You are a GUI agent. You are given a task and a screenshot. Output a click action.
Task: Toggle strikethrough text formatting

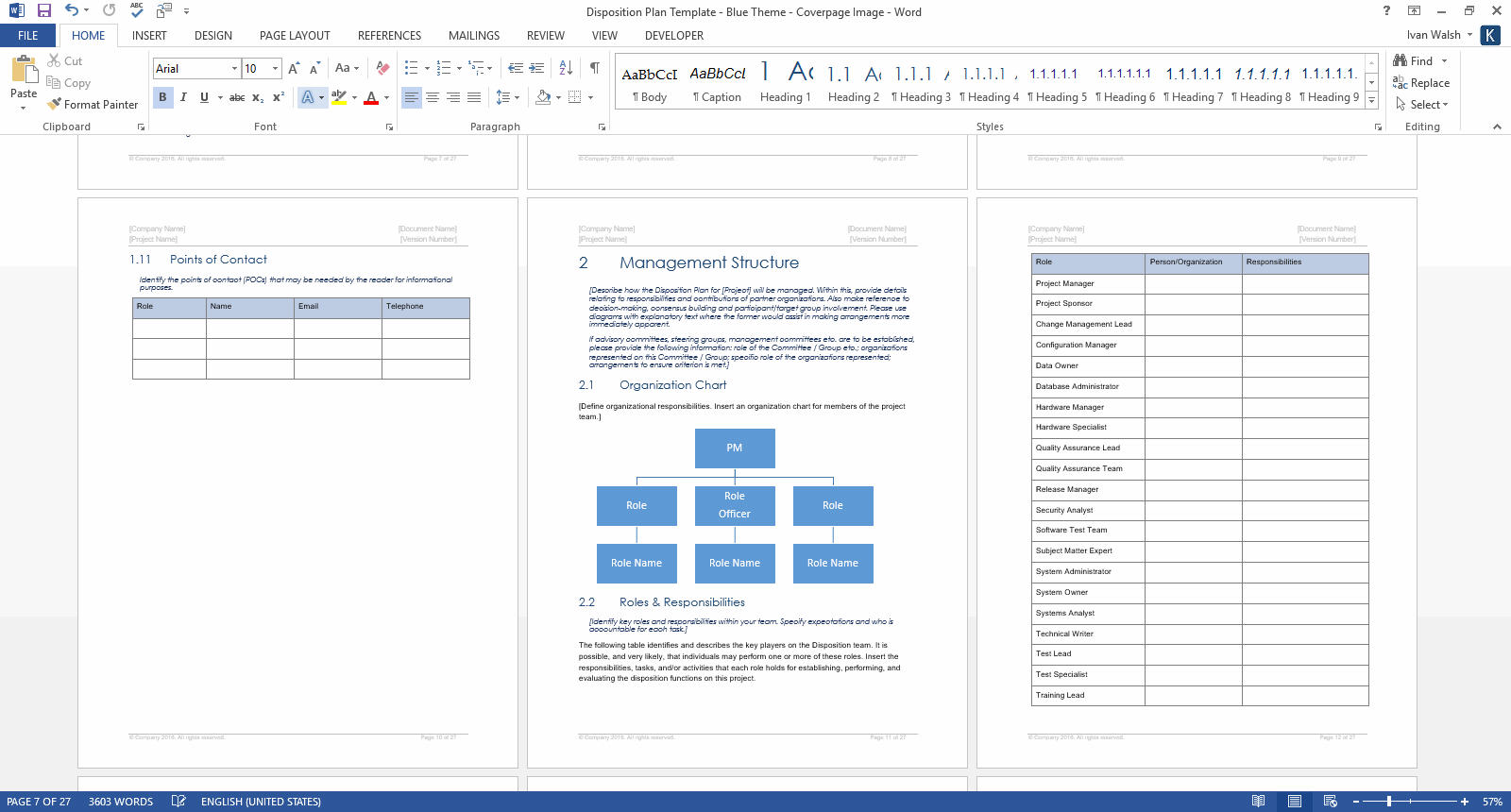tap(237, 96)
